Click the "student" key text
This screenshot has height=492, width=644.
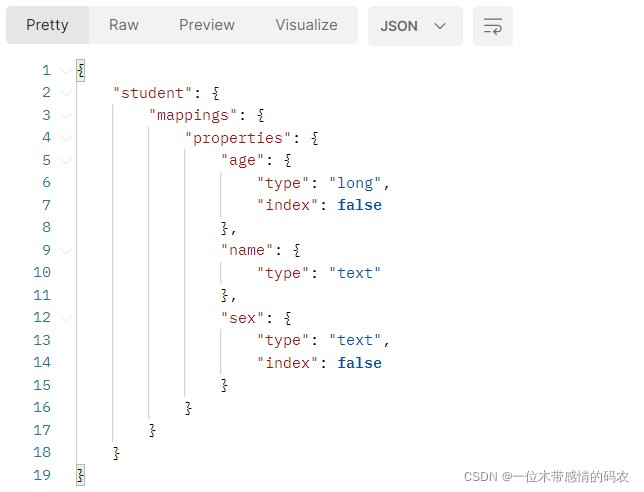point(152,93)
